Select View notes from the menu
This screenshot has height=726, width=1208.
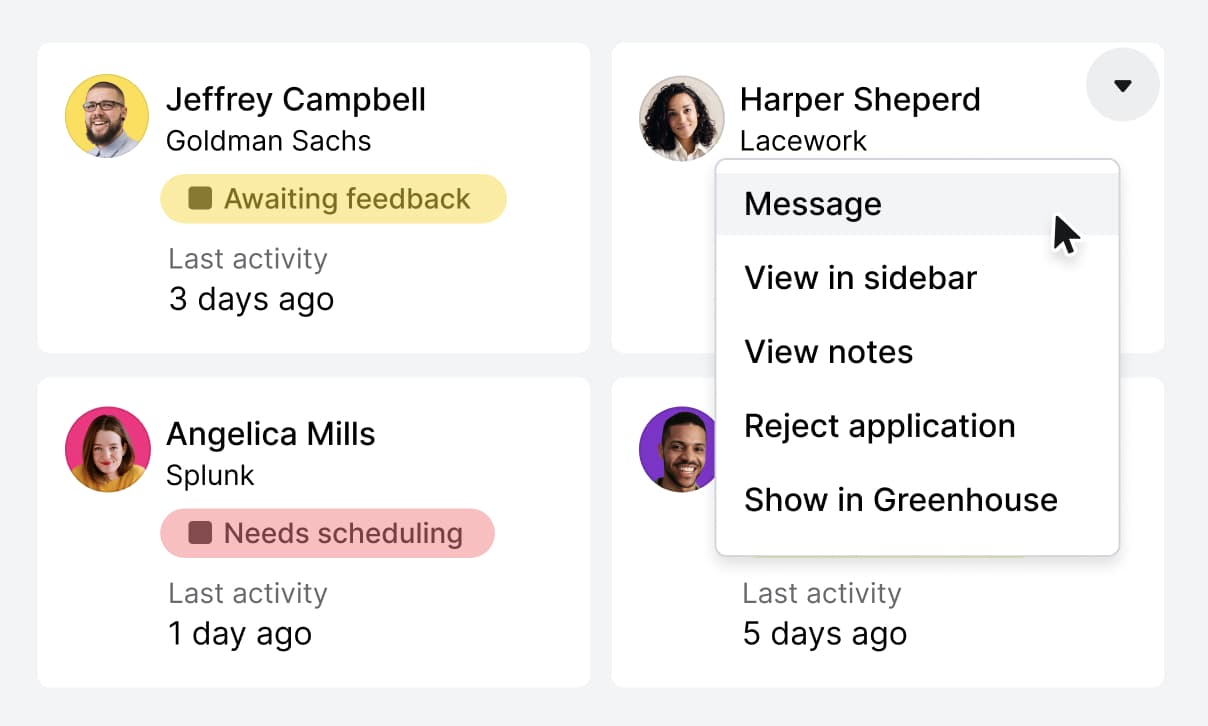point(828,352)
